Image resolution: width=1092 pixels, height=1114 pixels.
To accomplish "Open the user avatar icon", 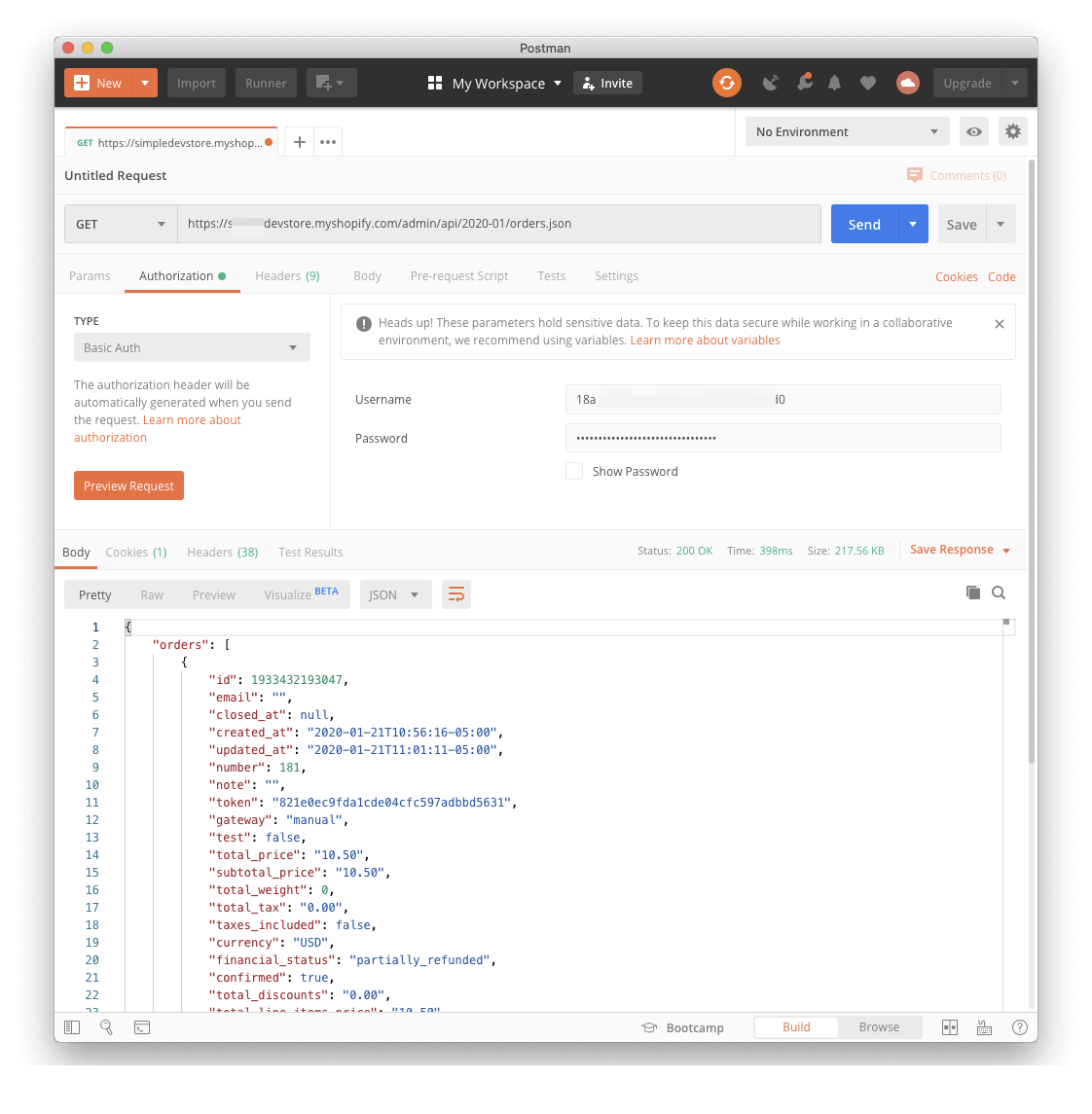I will pos(907,83).
